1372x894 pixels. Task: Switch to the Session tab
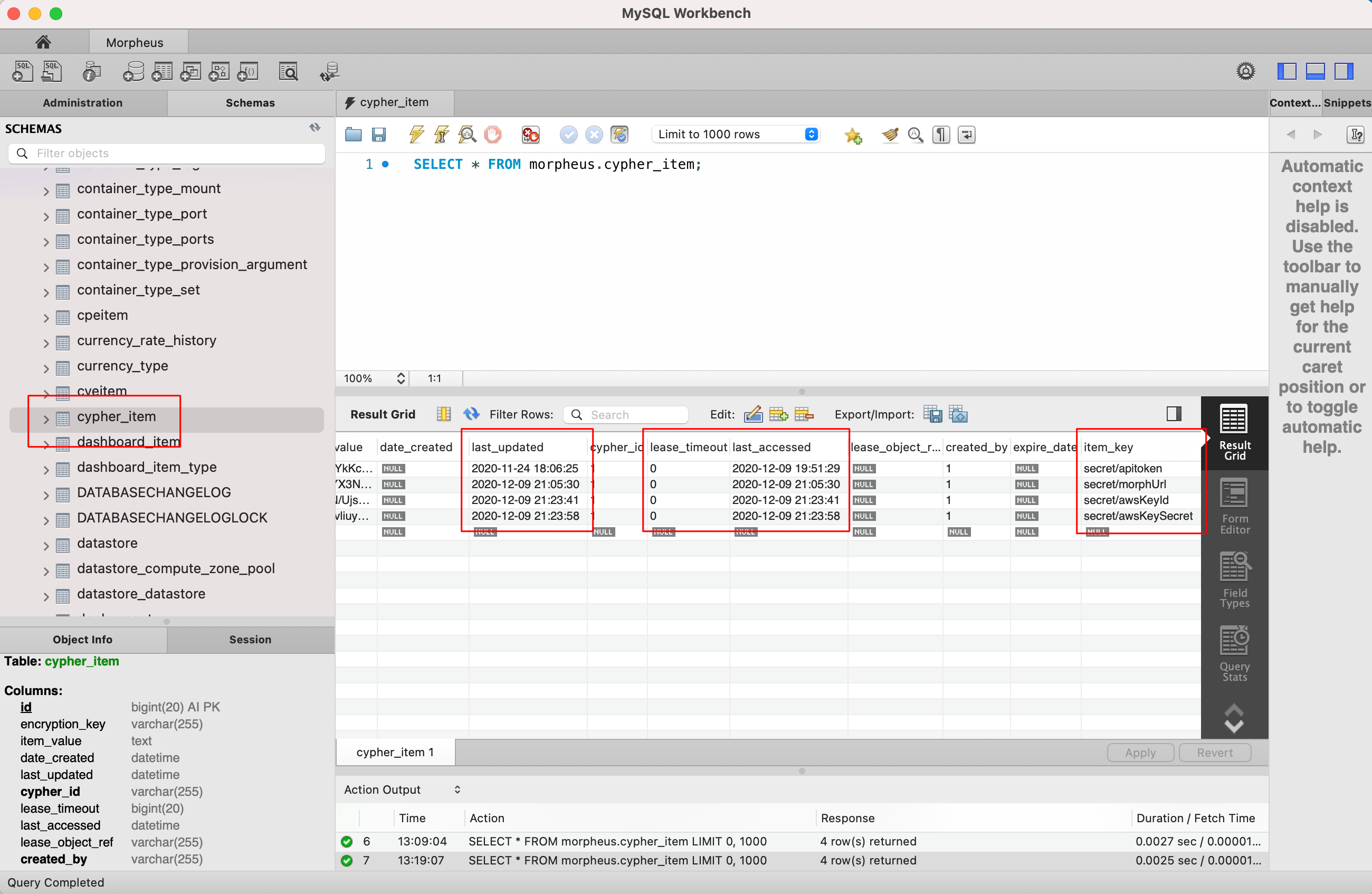(x=250, y=639)
